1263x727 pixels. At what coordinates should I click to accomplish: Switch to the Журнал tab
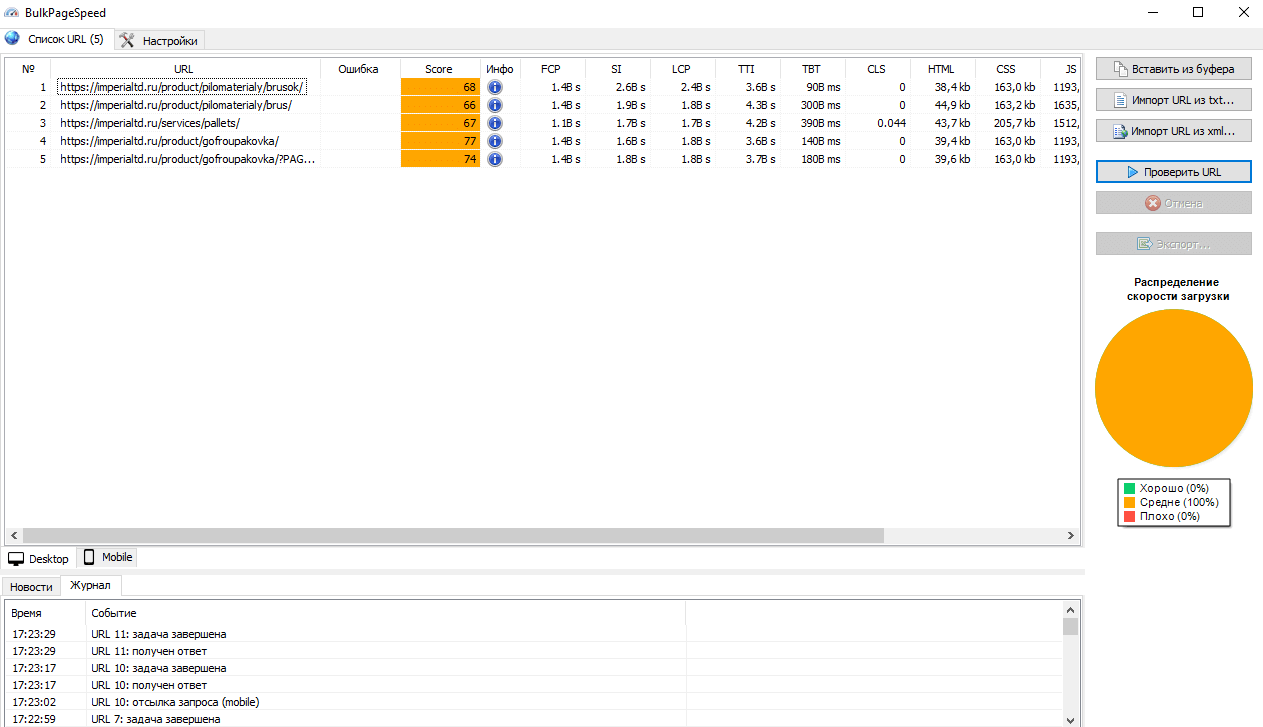click(x=91, y=585)
